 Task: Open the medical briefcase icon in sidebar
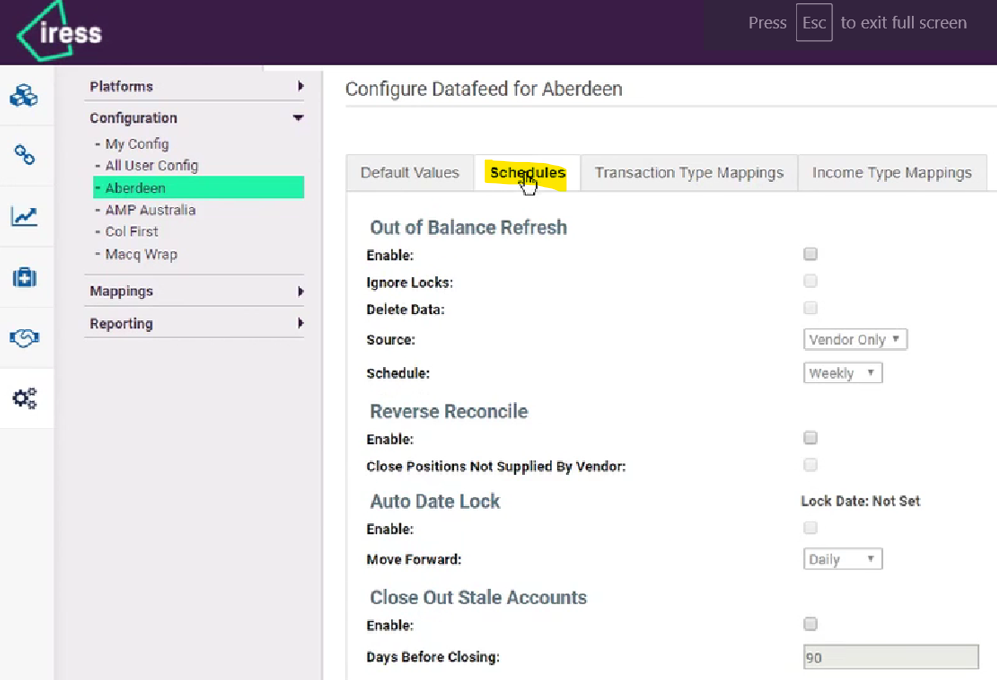24,277
